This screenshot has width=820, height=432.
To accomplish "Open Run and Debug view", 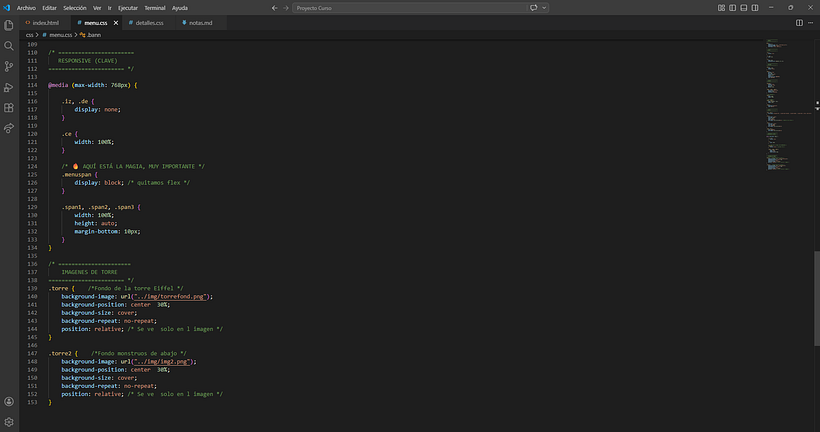I will (x=9, y=87).
